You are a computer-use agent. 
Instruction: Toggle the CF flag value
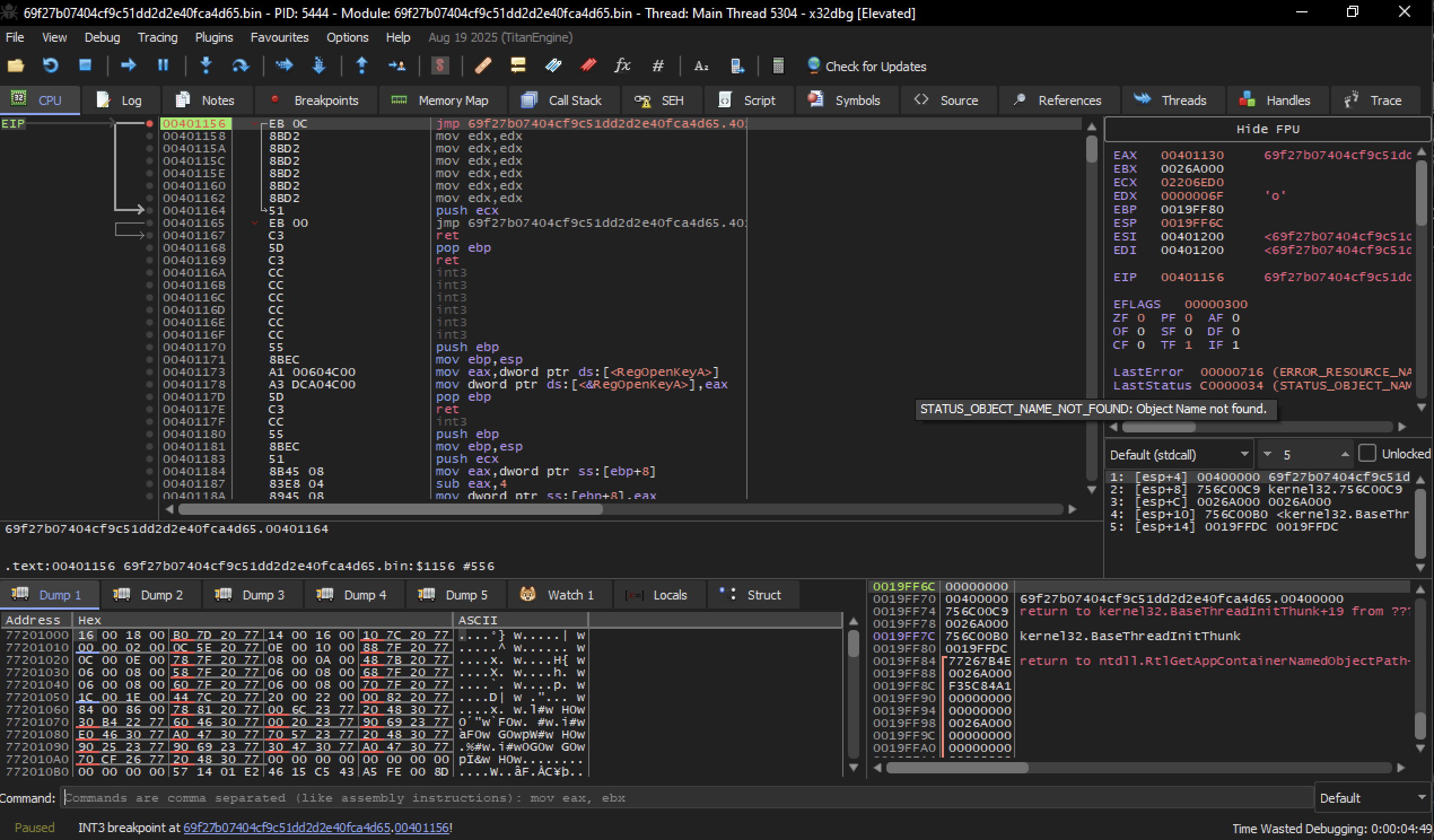pyautogui.click(x=1140, y=345)
